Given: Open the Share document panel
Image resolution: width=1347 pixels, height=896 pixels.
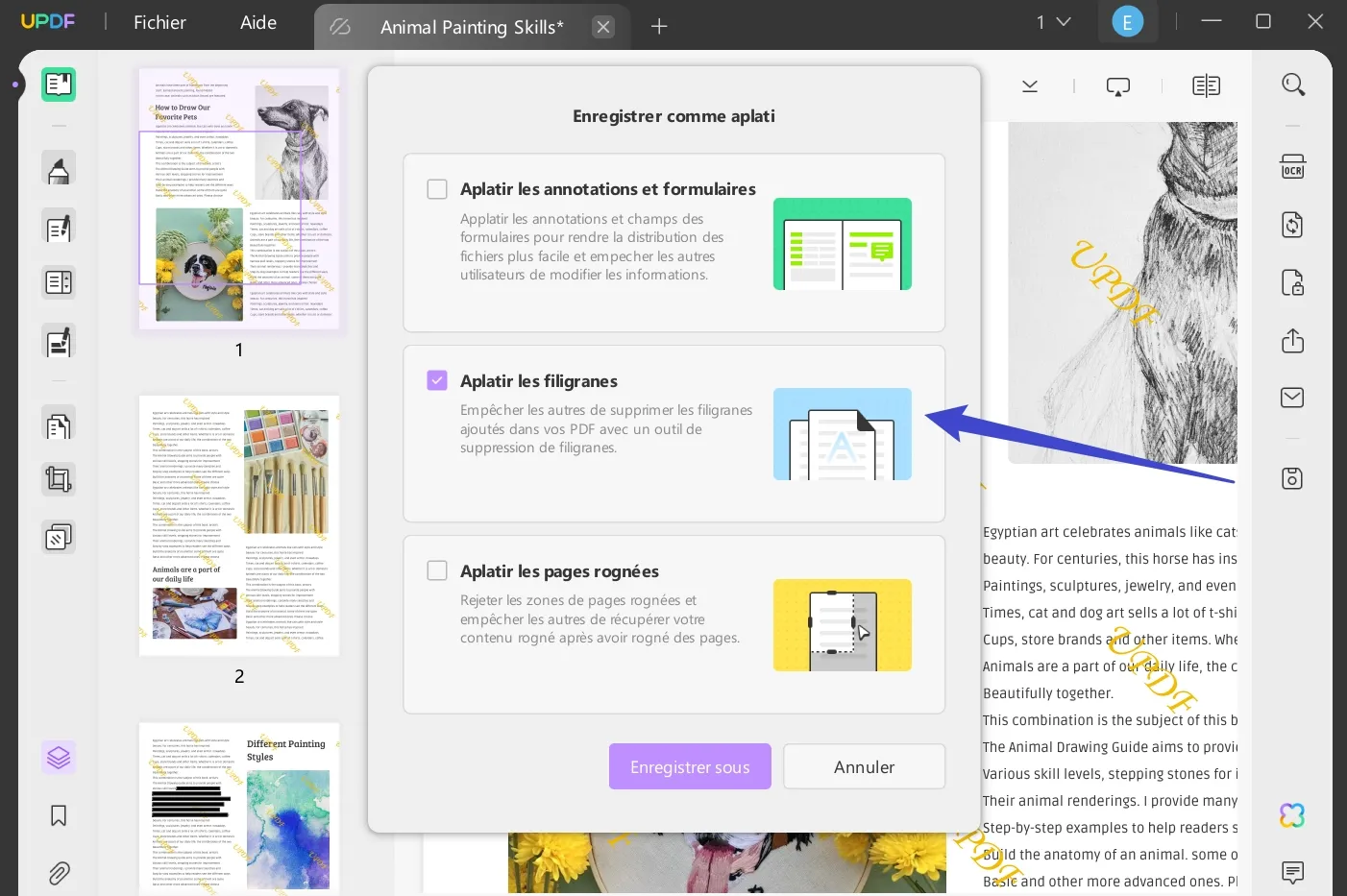Looking at the screenshot, I should (x=1292, y=341).
